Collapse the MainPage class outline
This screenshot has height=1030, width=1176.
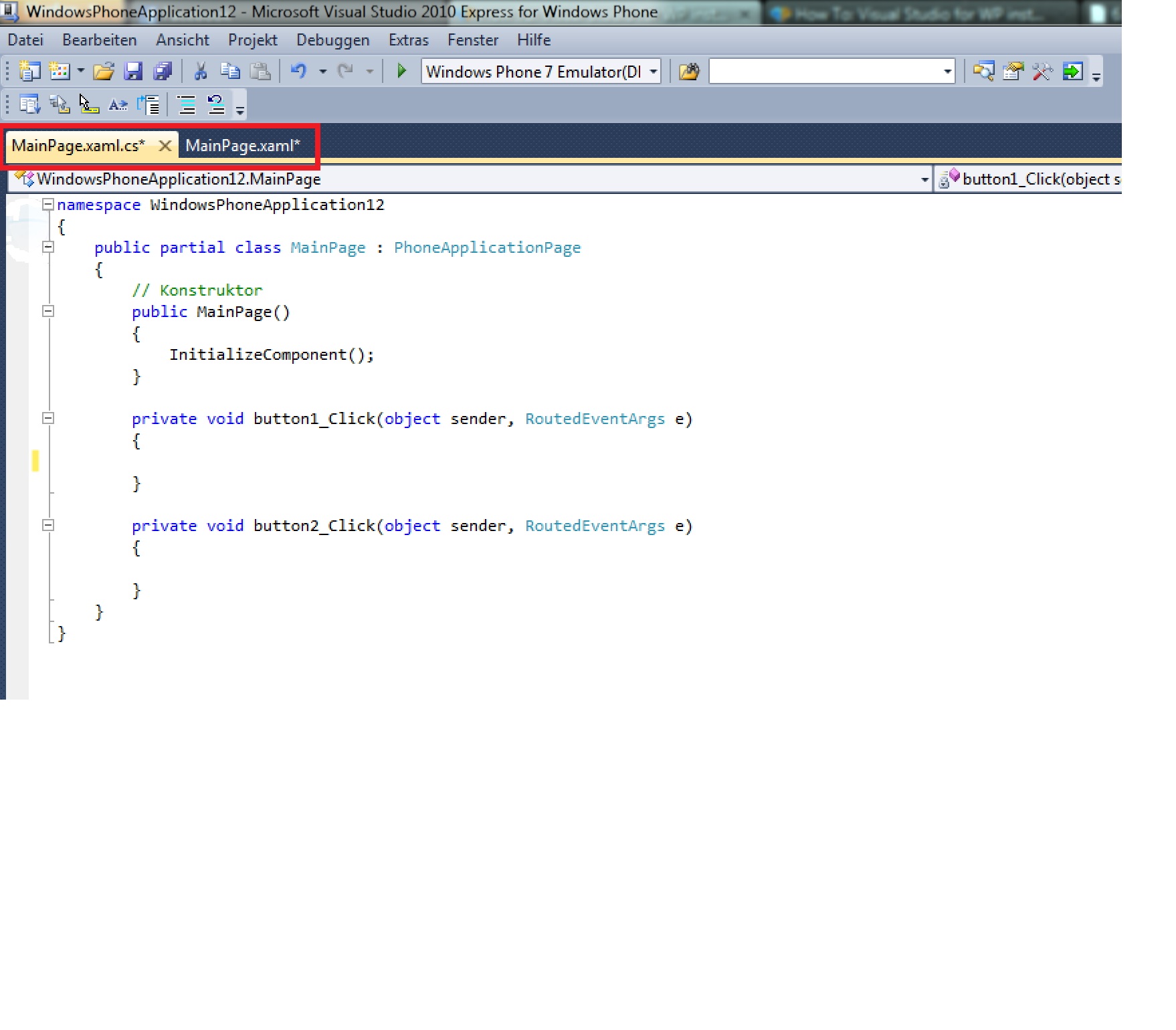pyautogui.click(x=48, y=247)
